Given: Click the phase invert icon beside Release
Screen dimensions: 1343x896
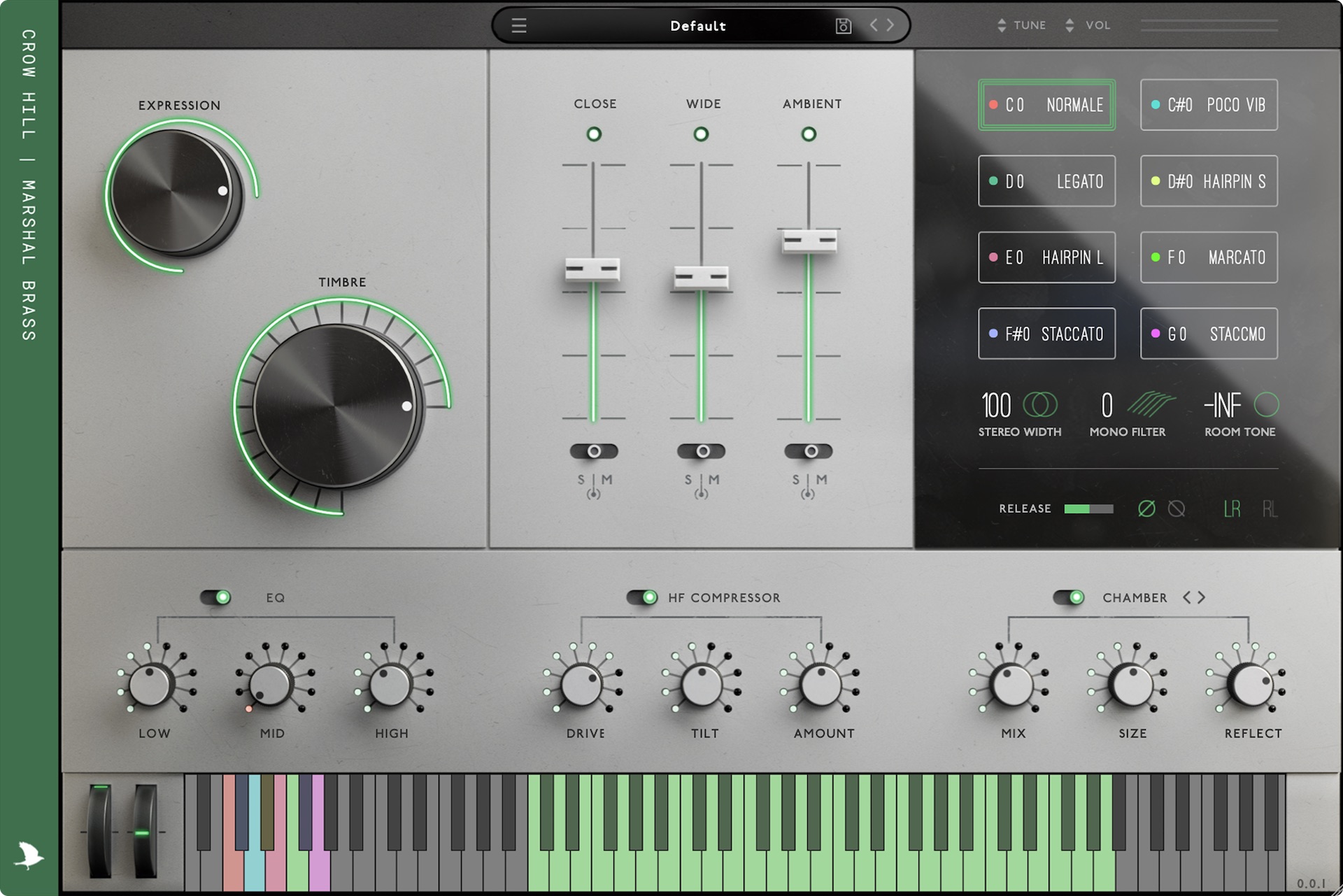Looking at the screenshot, I should 1146,509.
